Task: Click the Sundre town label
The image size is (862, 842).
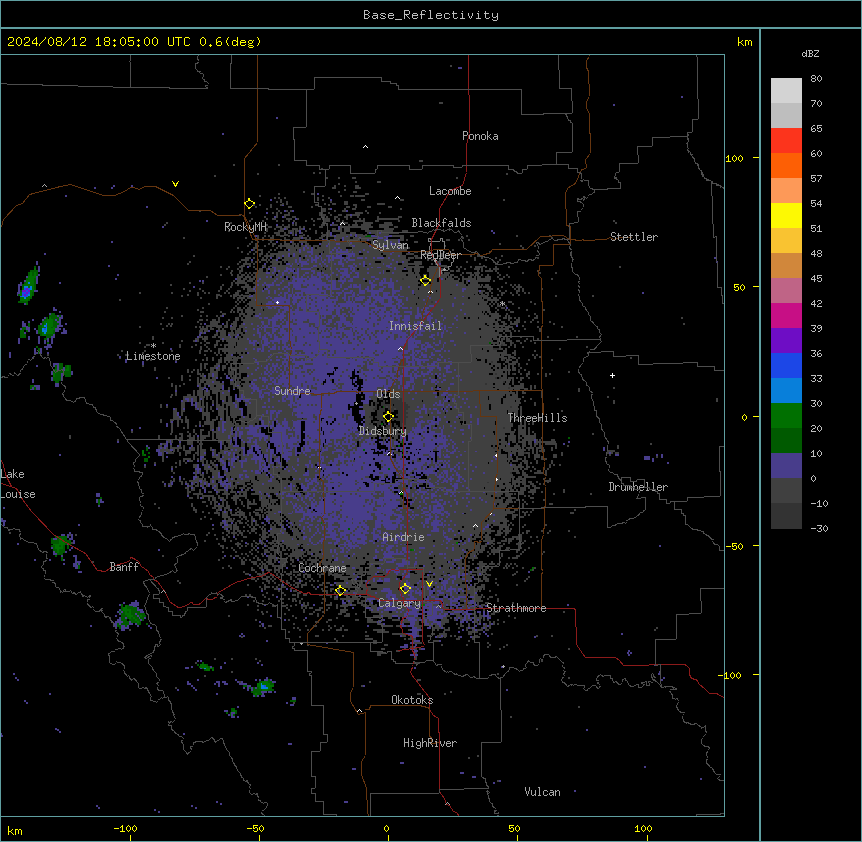Action: 292,391
